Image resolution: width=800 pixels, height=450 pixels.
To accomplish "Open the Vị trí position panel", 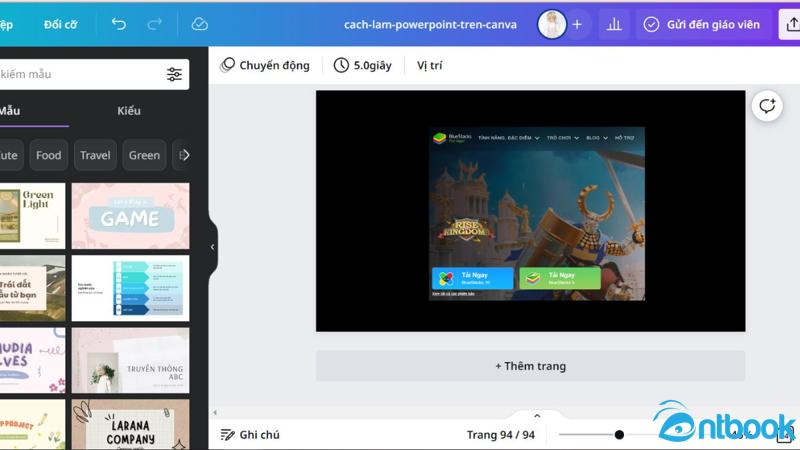I will (430, 65).
